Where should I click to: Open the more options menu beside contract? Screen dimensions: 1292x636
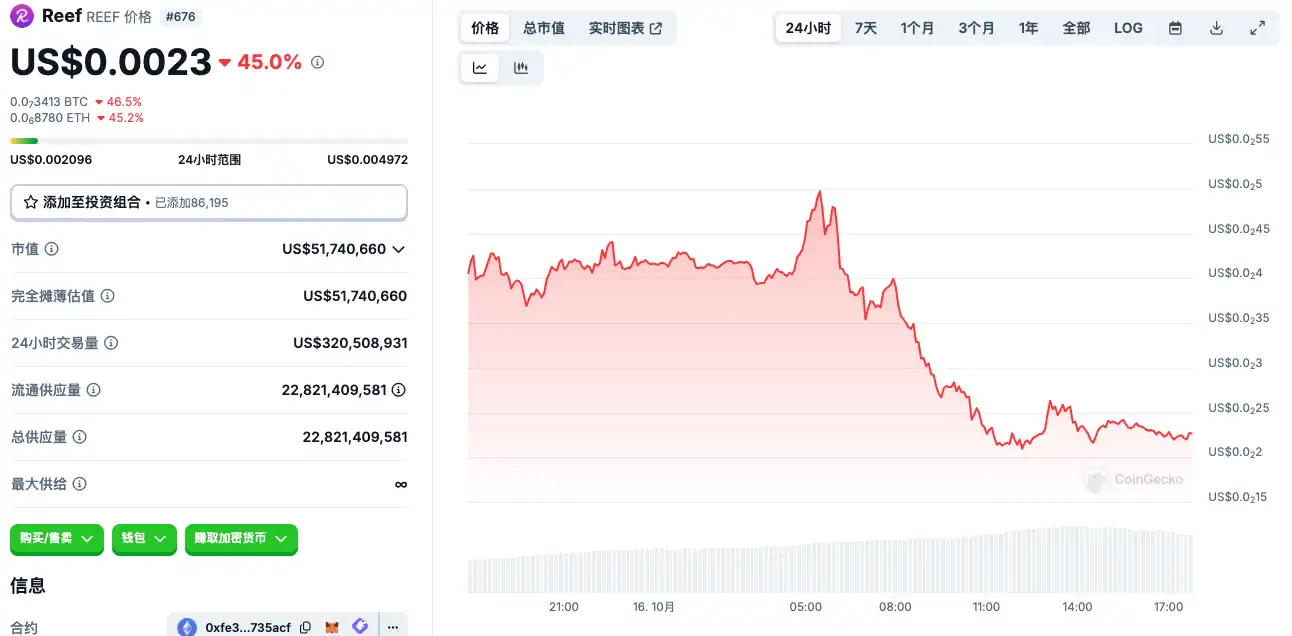(393, 627)
